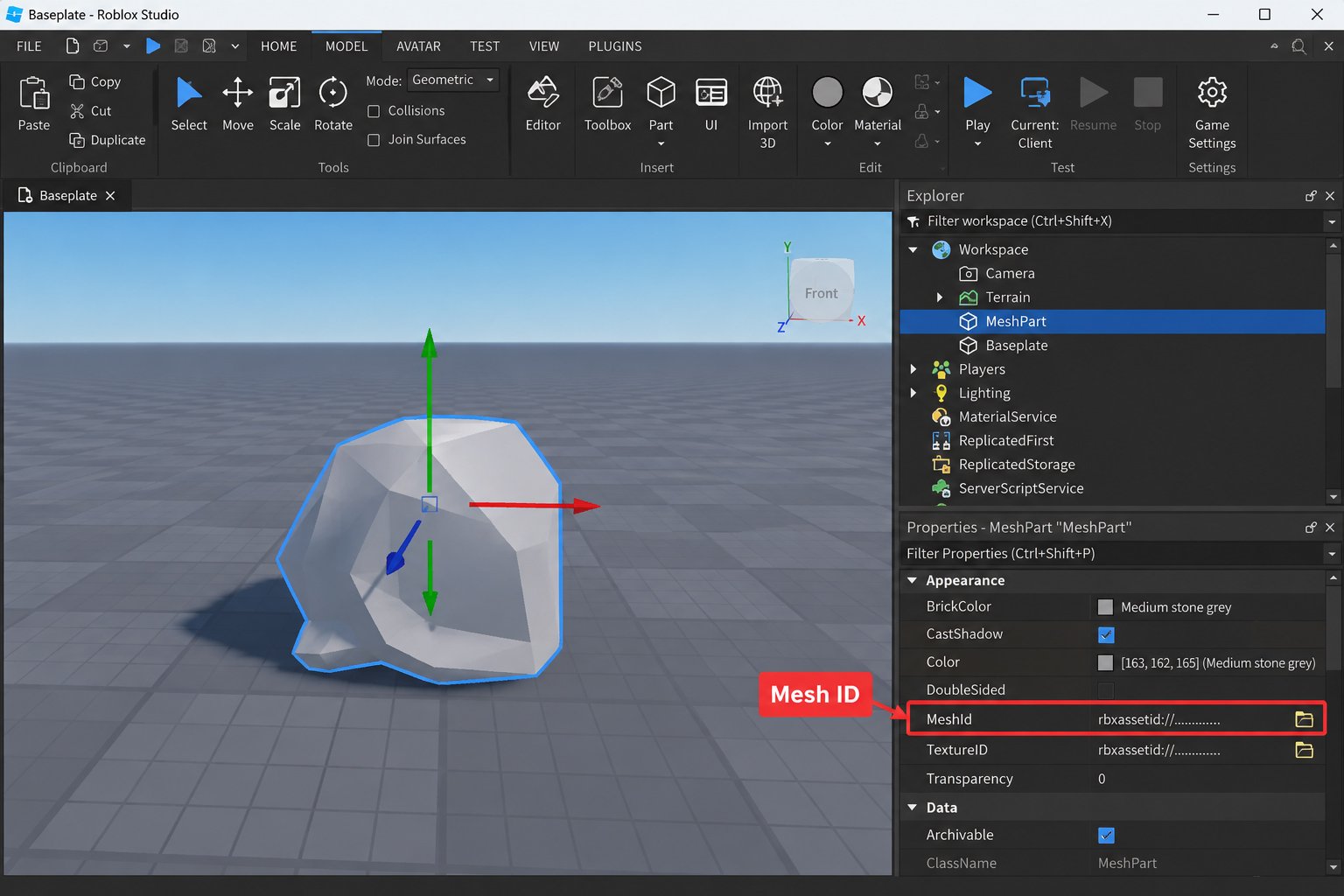Toggle the DoubleSided checkbox
Image resolution: width=1344 pixels, height=896 pixels.
pos(1106,690)
